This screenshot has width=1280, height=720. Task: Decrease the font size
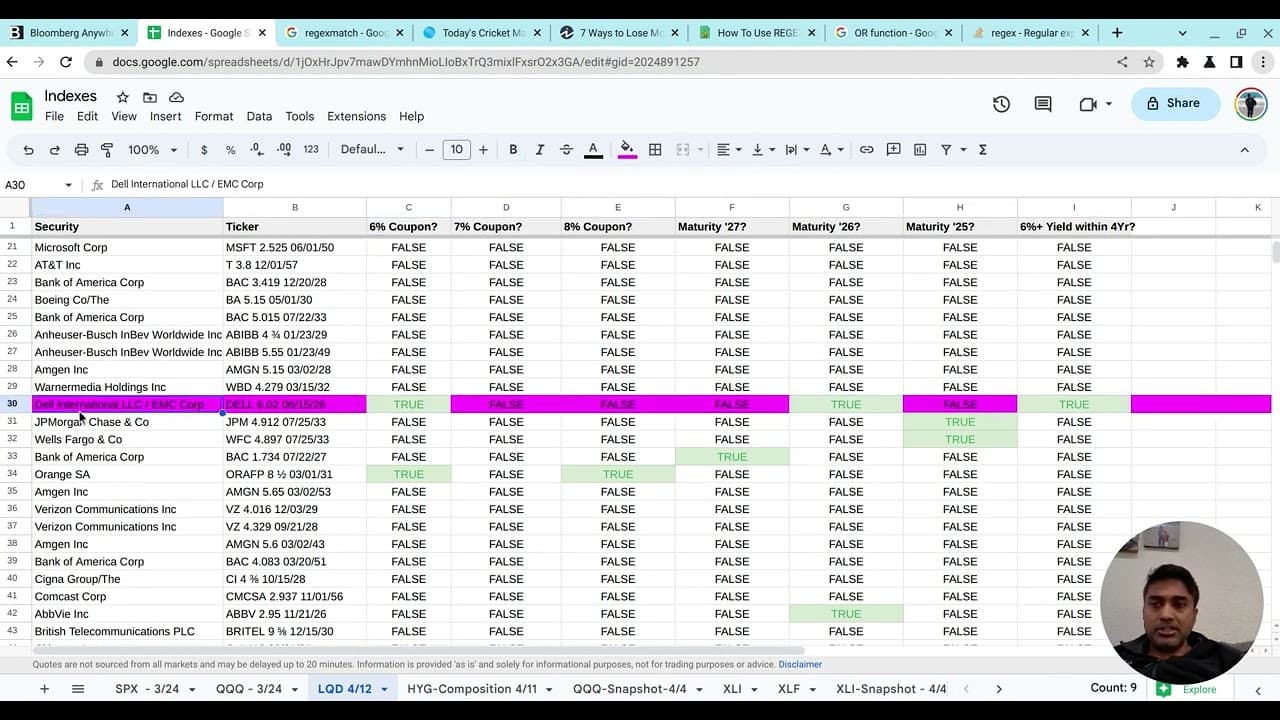coord(430,150)
